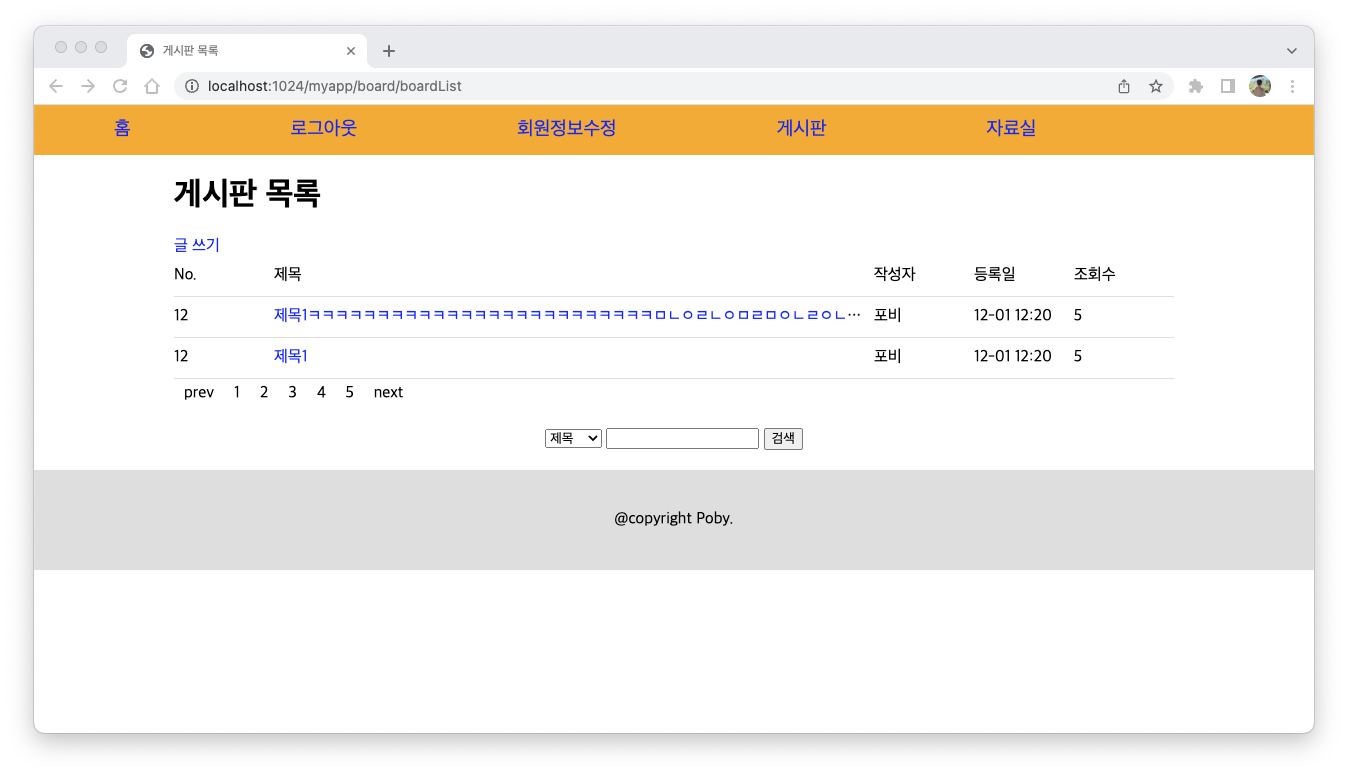Open a new tab with the plus button

[x=389, y=51]
